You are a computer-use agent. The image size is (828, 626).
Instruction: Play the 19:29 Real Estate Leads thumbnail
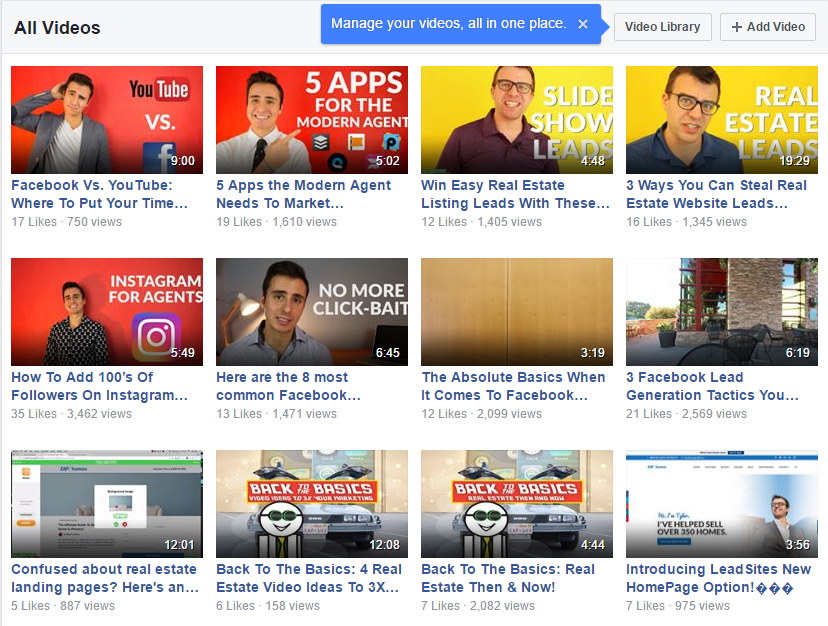pos(721,120)
